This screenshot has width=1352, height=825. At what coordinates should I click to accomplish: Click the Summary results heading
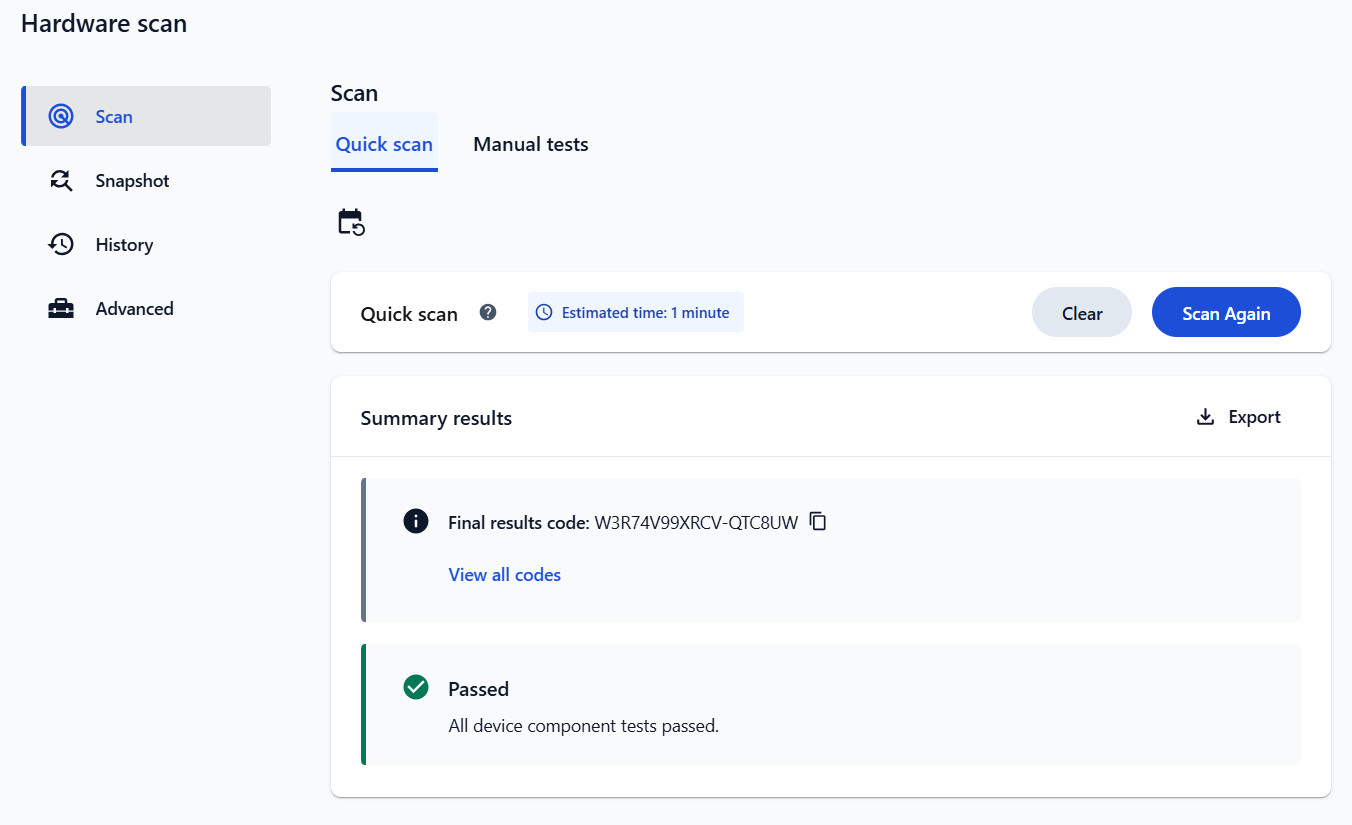(x=436, y=418)
